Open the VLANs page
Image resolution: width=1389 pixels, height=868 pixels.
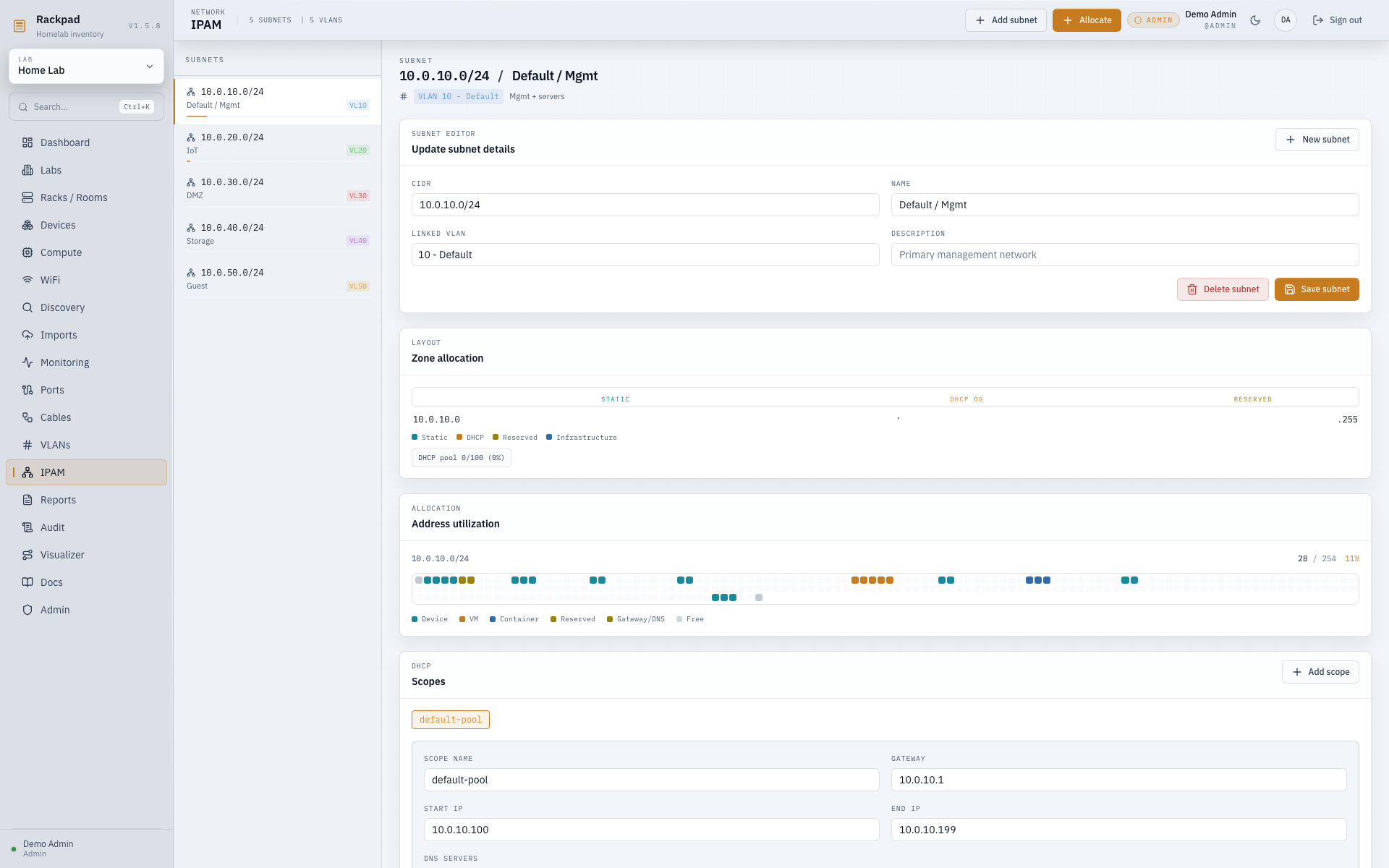click(x=86, y=445)
